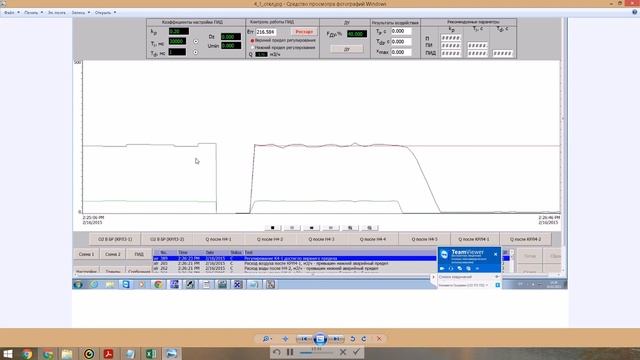The image size is (640, 360).
Task: Click the red Рестарт button
Action: [304, 32]
